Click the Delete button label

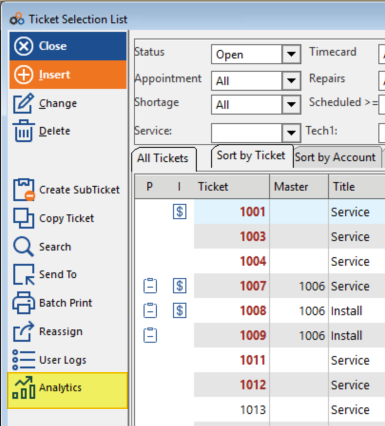tap(55, 131)
